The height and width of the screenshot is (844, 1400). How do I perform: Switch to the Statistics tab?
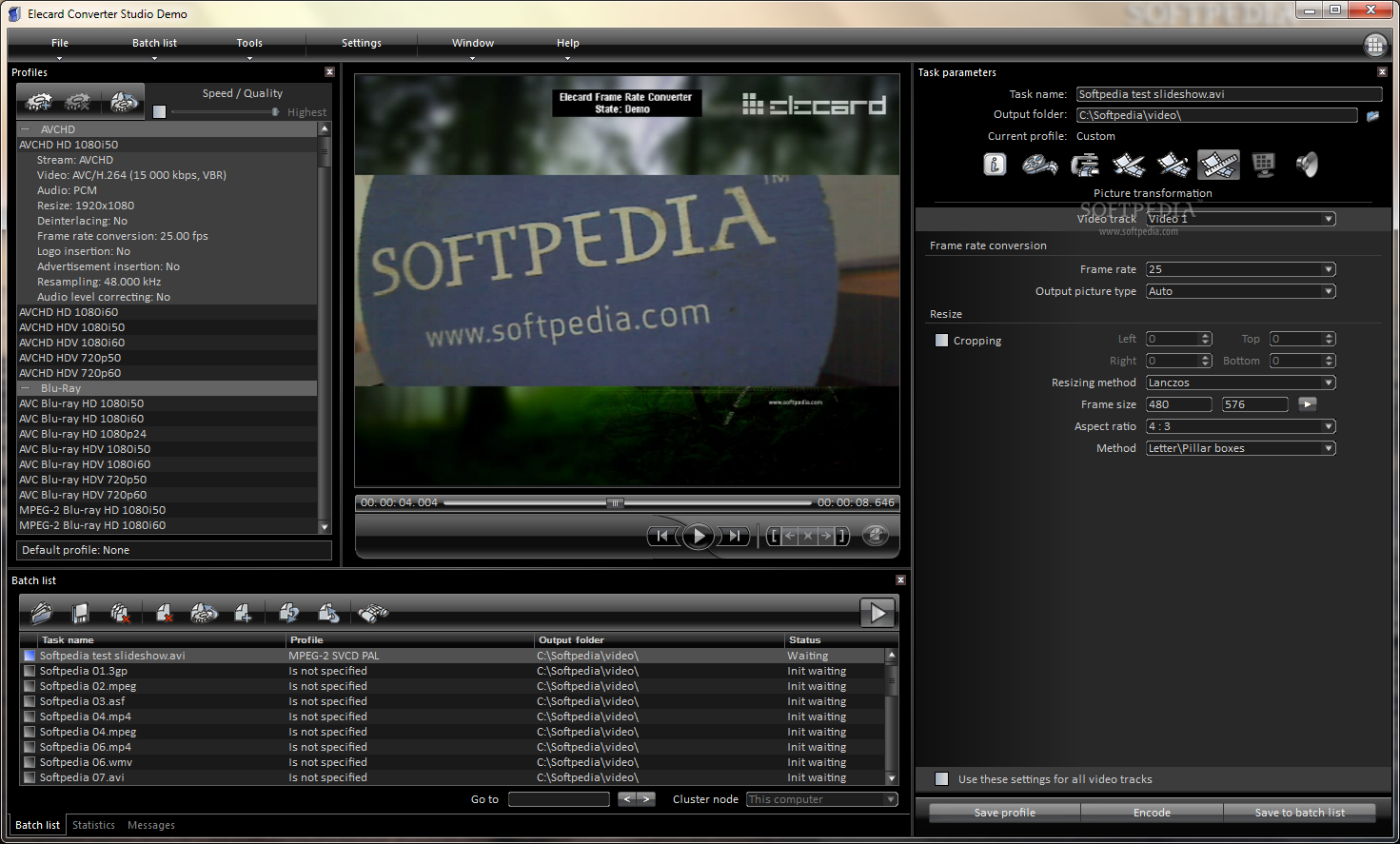[x=93, y=825]
